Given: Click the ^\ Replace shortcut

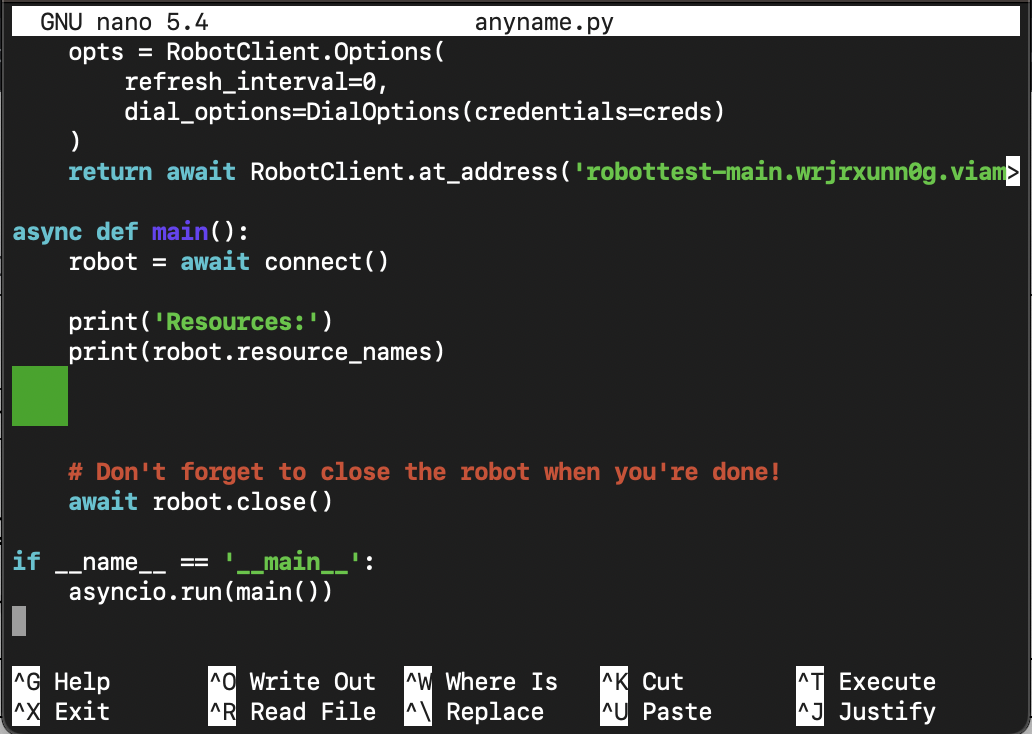Looking at the screenshot, I should [480, 712].
